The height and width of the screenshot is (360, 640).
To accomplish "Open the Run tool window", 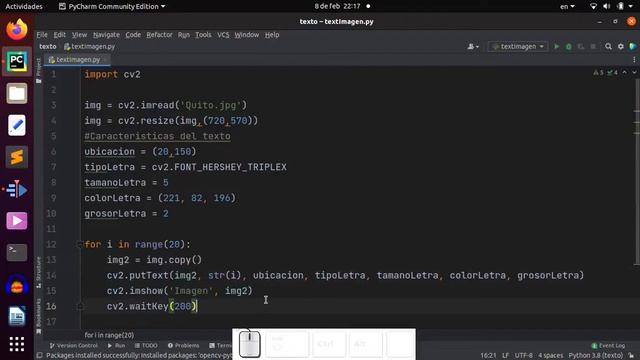I will pos(116,345).
